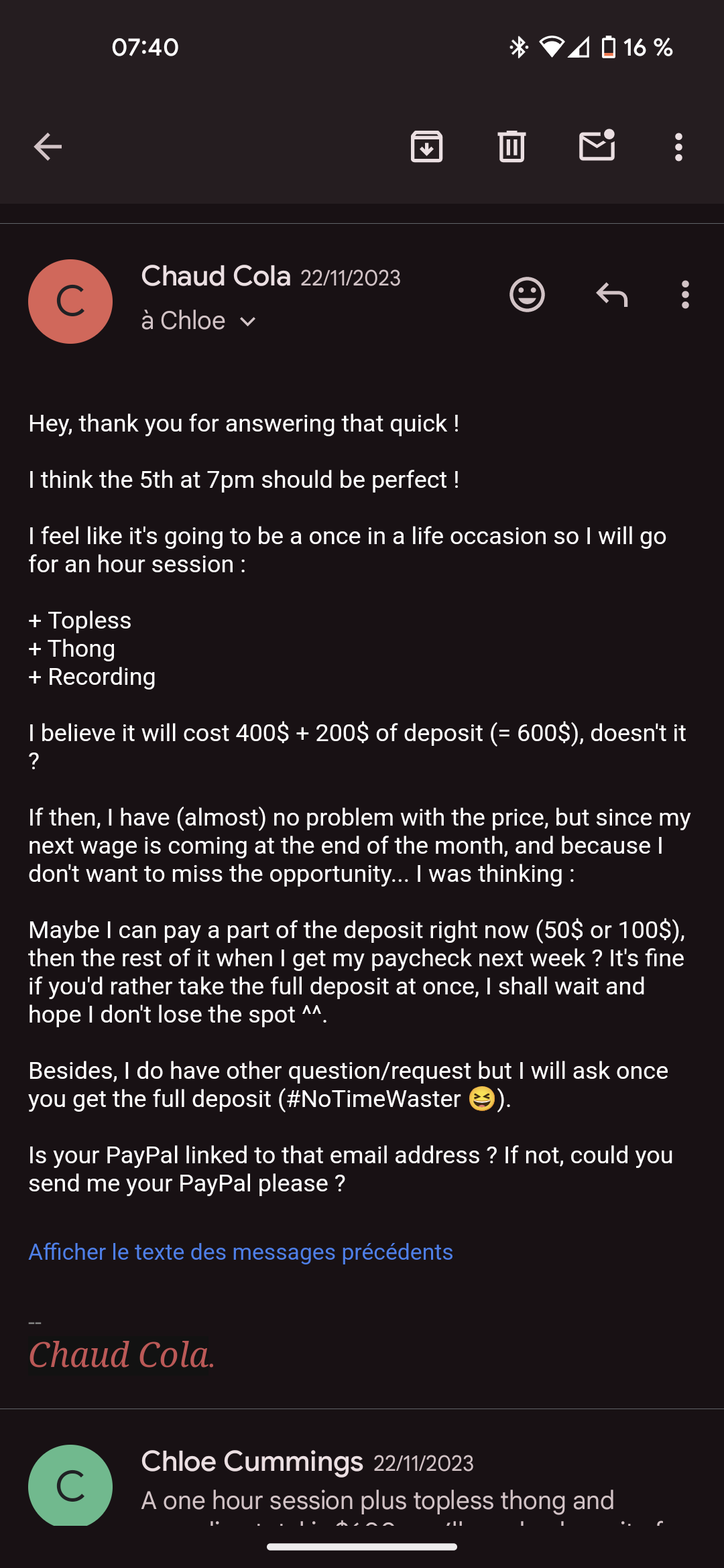Tap the sender name Chaud Cola
The width and height of the screenshot is (724, 1568).
[216, 276]
